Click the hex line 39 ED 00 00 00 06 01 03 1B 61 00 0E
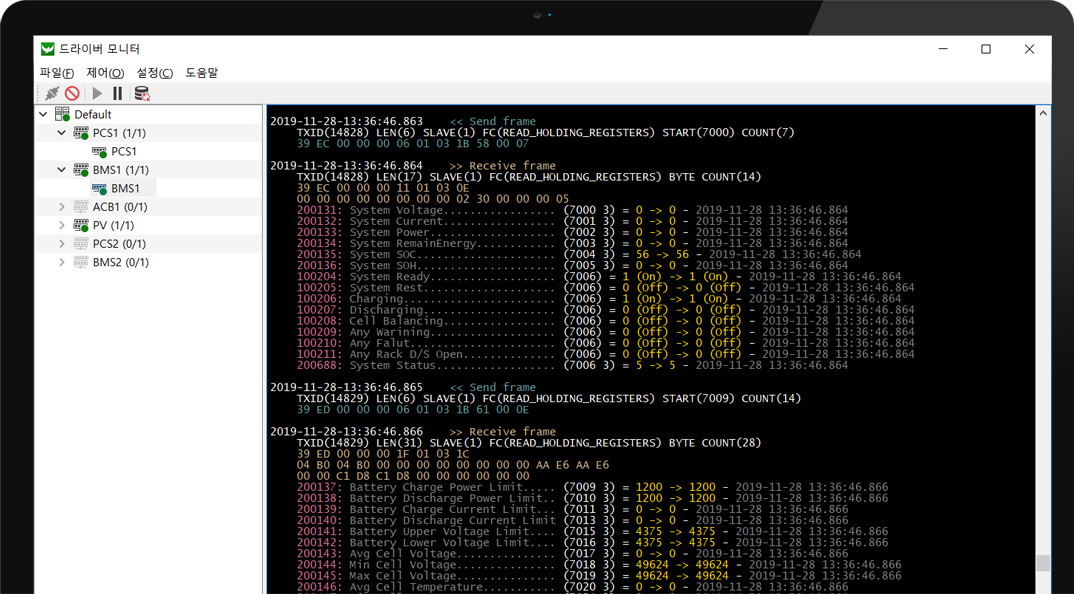Viewport: 1074px width, 594px height. (x=413, y=409)
